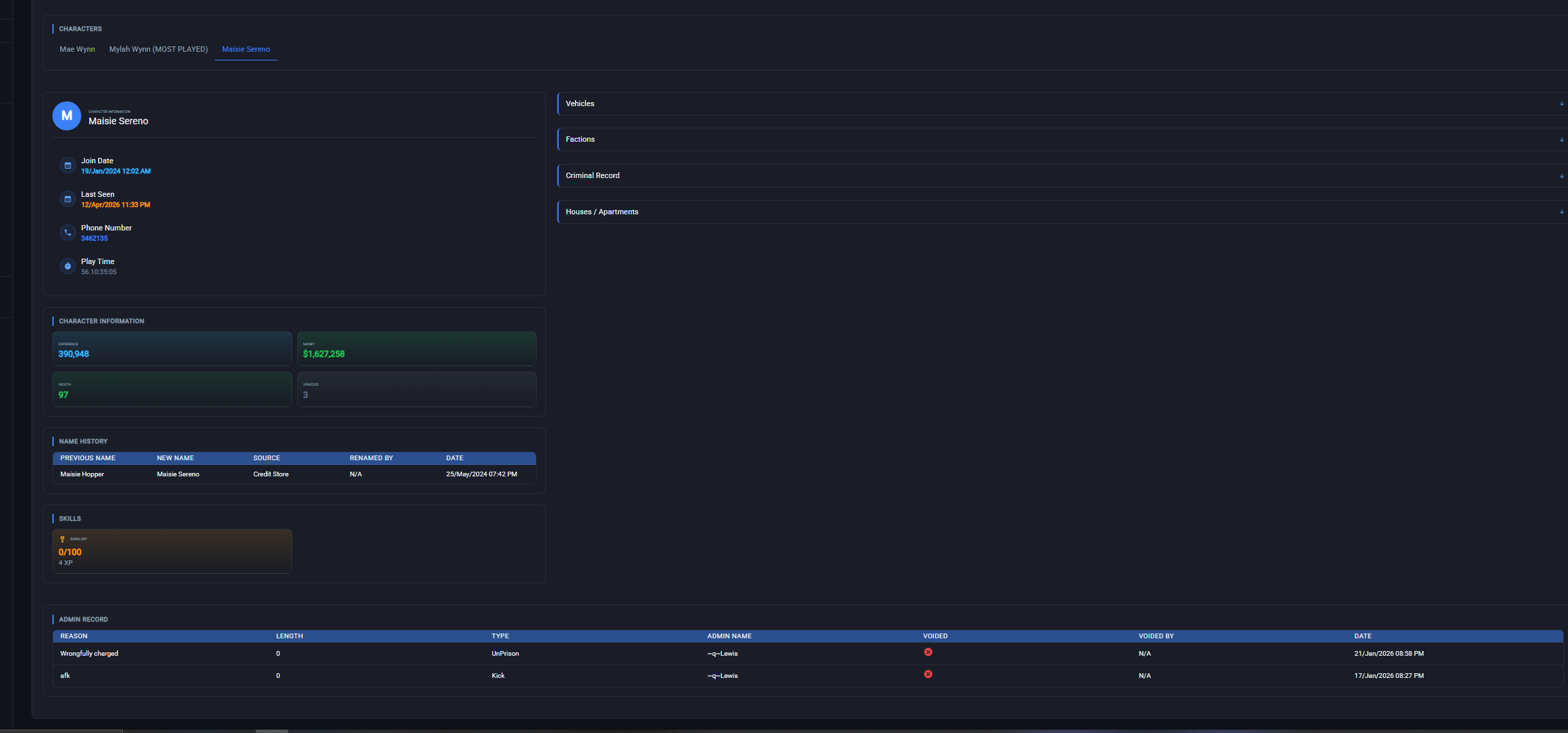Click the SOURCE column header

point(267,458)
